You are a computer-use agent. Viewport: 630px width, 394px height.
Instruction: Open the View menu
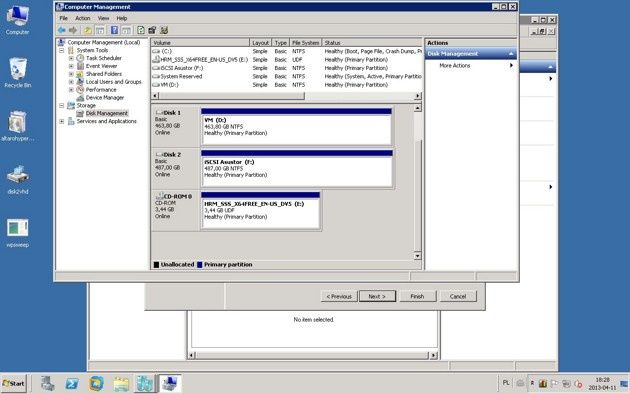(103, 18)
